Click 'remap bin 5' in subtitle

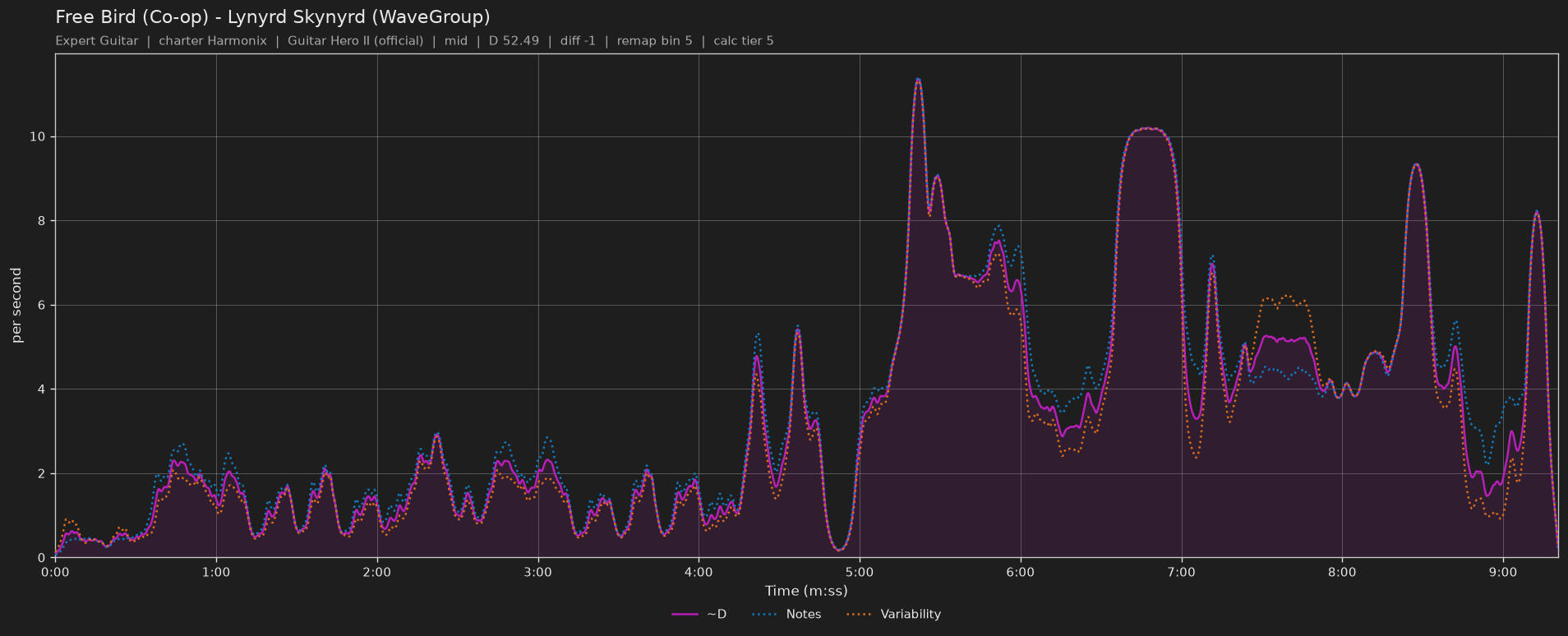(x=655, y=41)
